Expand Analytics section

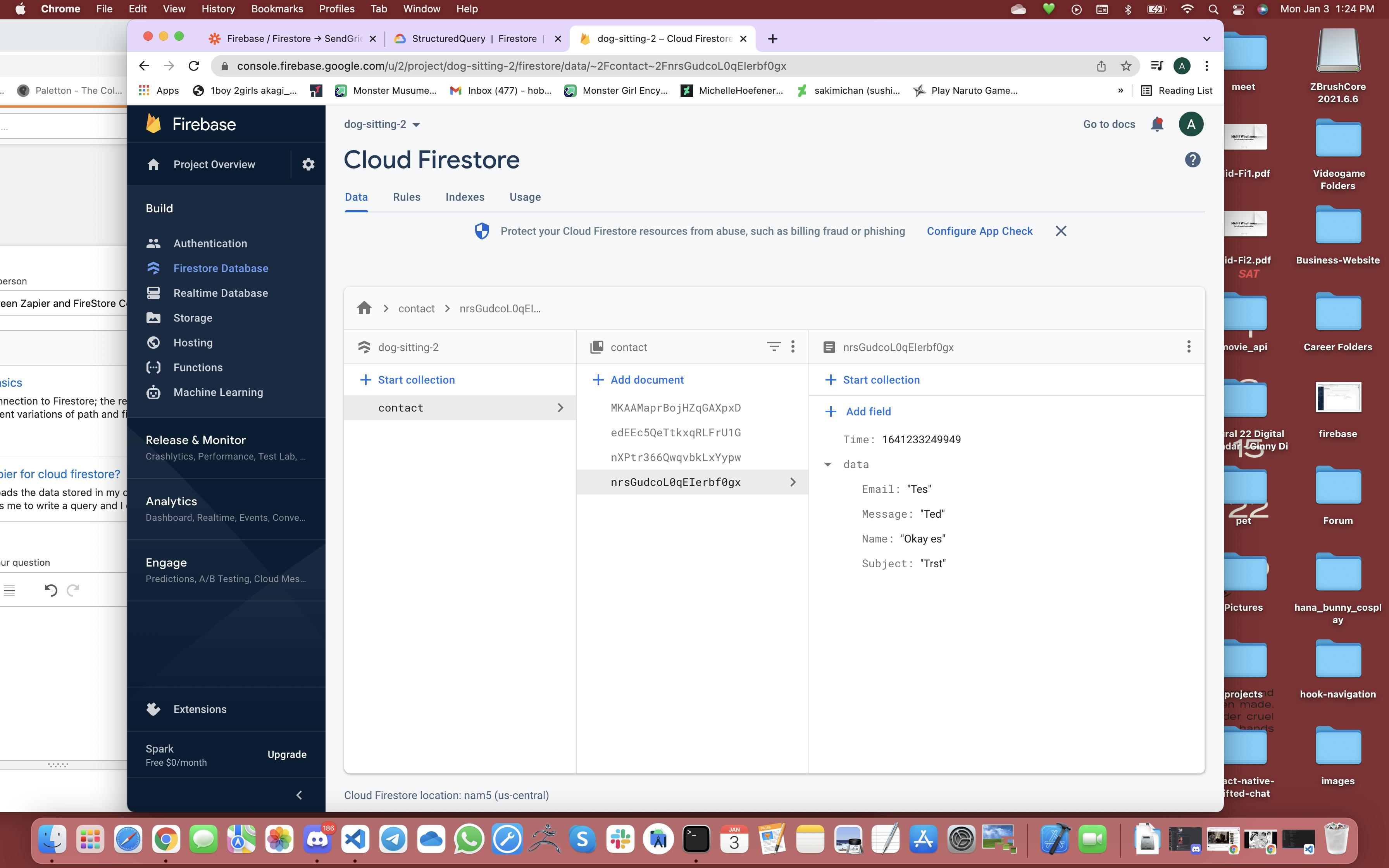click(226, 509)
